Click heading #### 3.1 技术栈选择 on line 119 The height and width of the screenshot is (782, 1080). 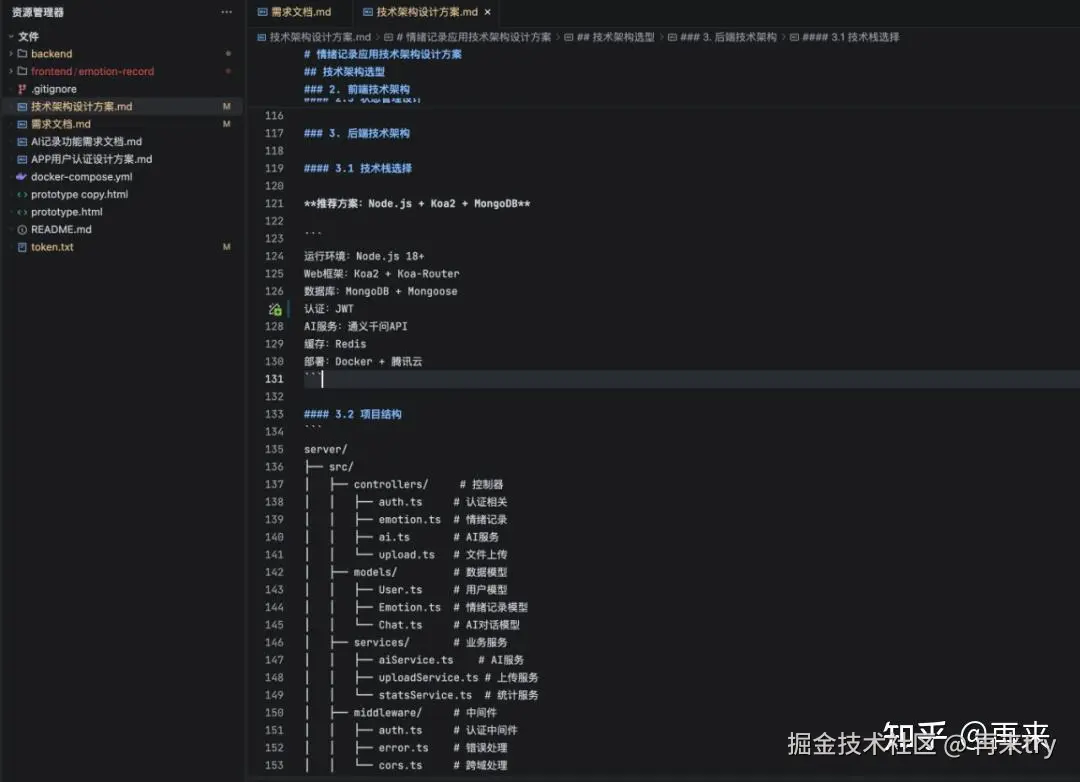(358, 168)
